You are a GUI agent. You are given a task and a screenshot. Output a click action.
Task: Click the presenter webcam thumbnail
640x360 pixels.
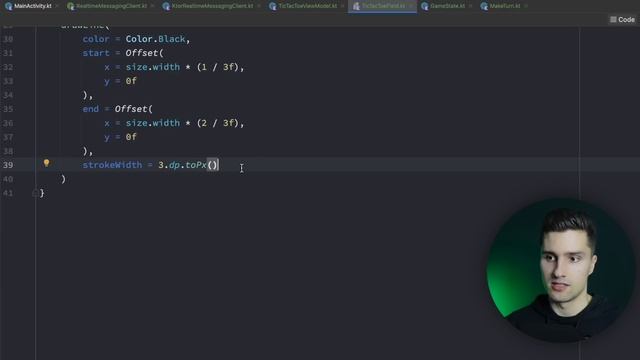(x=561, y=271)
